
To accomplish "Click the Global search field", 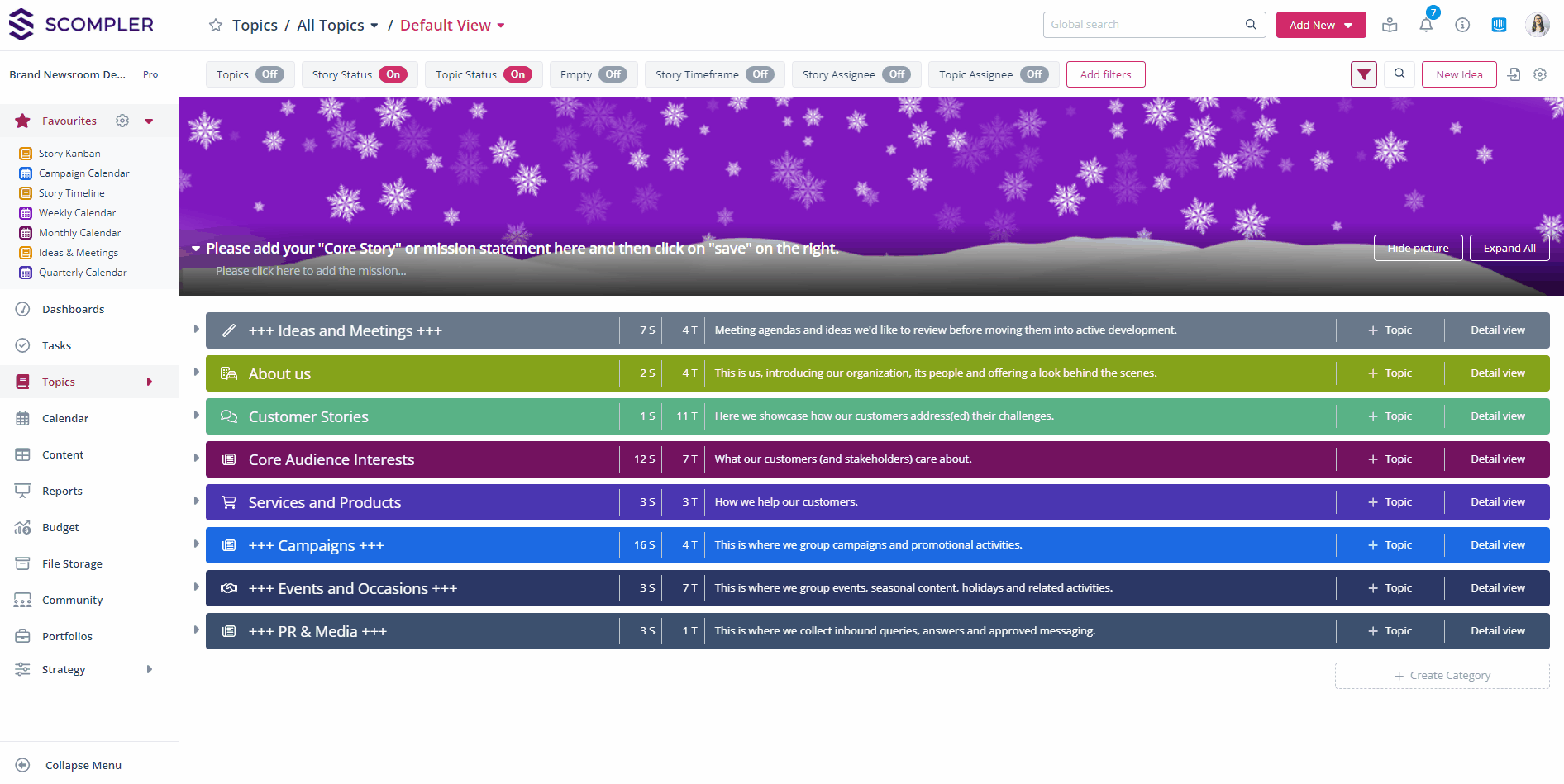I will 1145,25.
